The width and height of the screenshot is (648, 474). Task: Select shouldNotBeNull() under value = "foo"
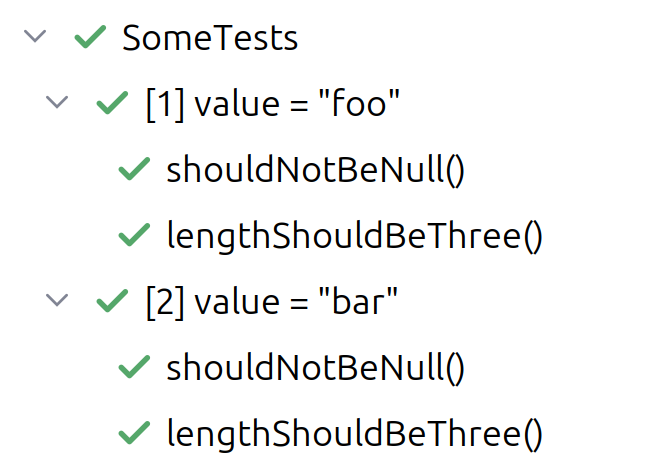click(x=316, y=170)
